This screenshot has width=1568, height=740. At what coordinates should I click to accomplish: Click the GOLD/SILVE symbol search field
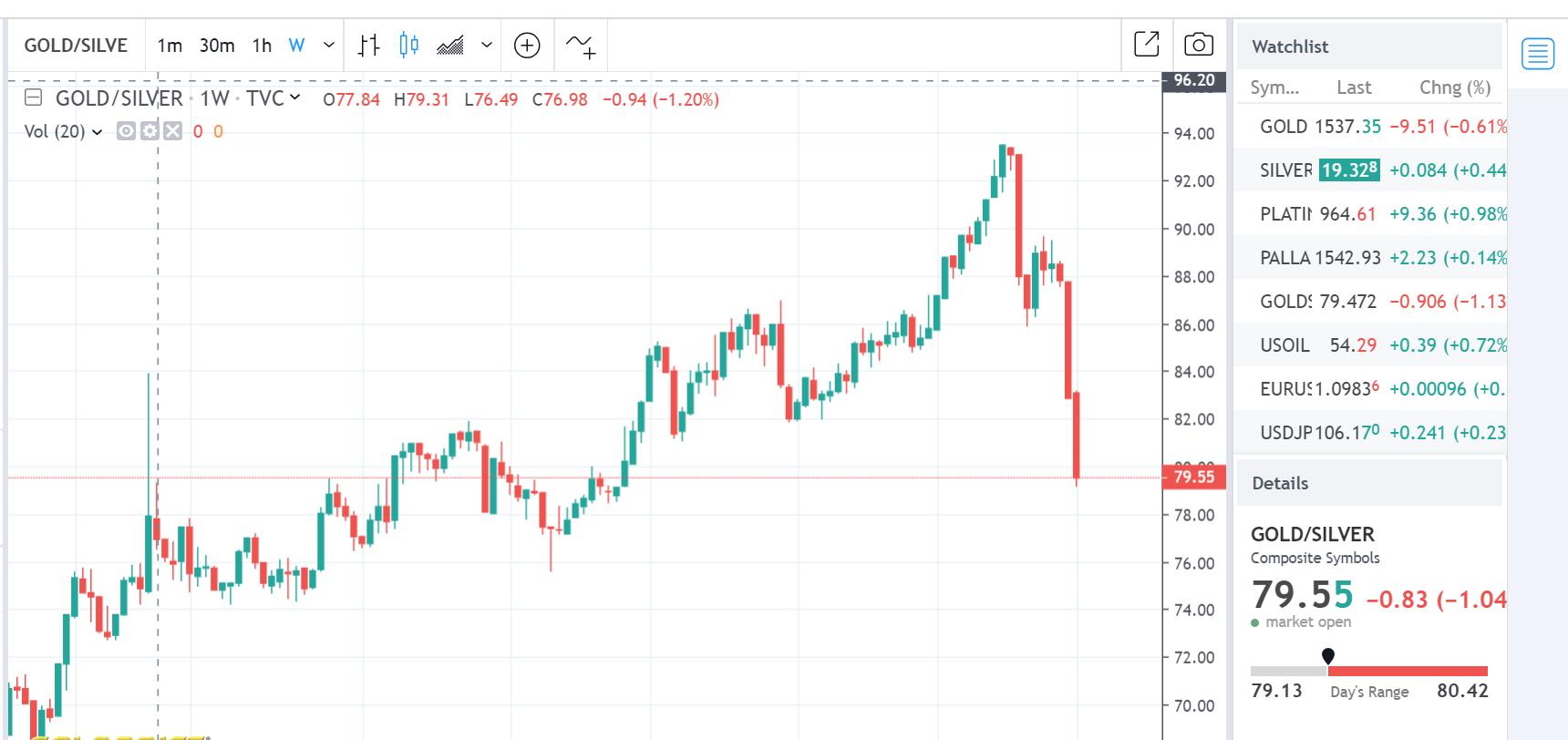tap(76, 45)
